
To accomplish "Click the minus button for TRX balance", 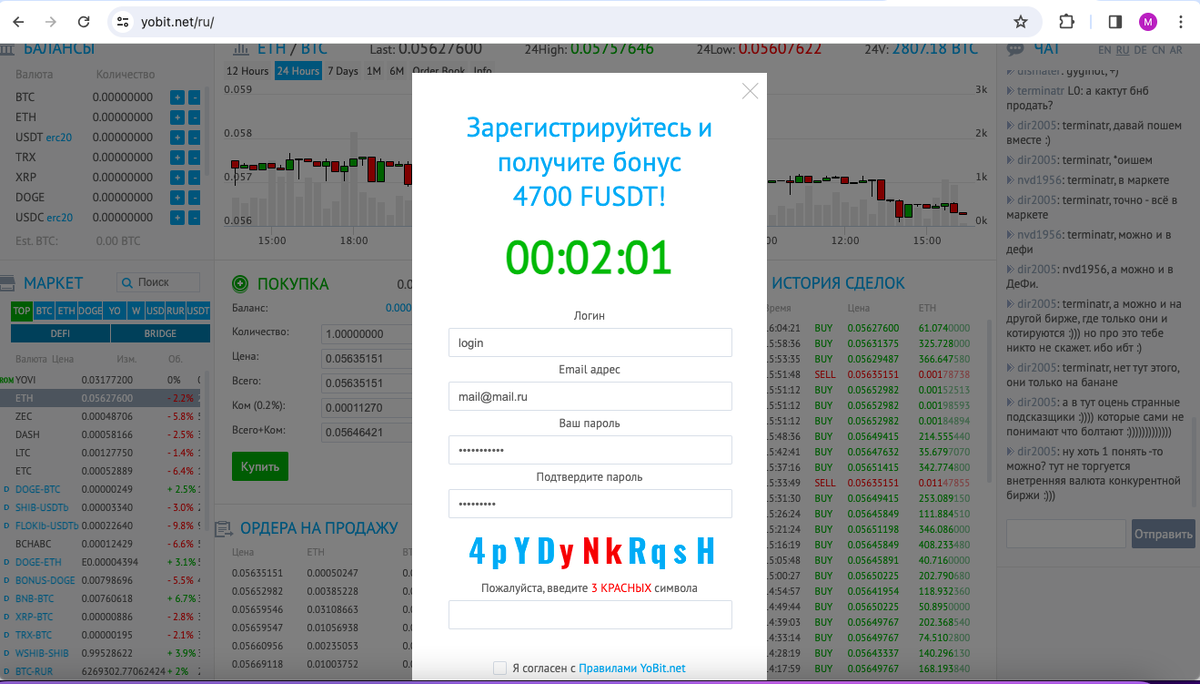I will (194, 157).
